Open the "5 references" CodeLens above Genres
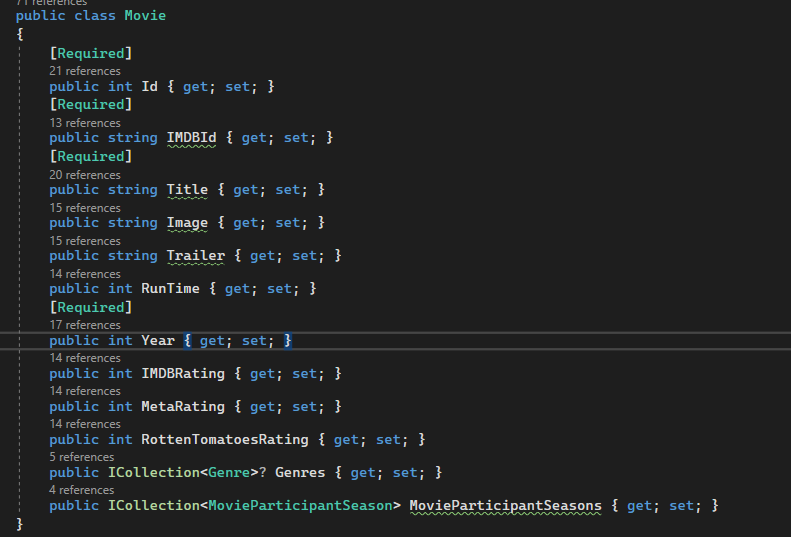The height and width of the screenshot is (537, 791). (82, 457)
